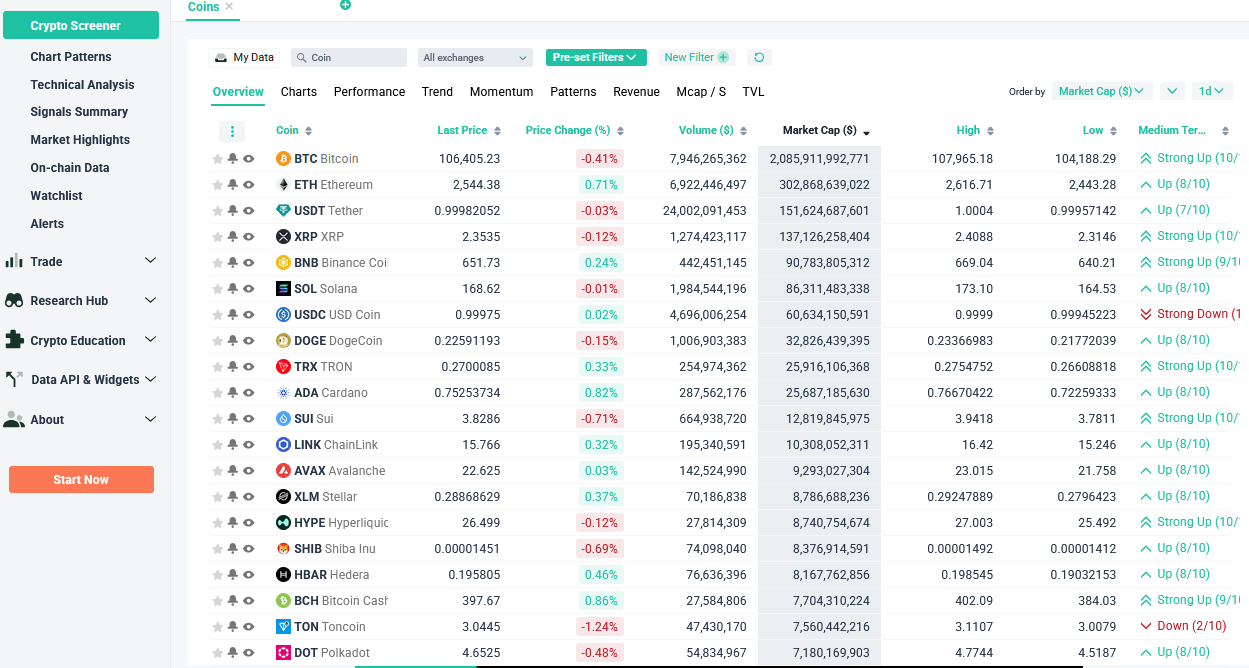Click the Start Now button
Viewport: 1249px width, 668px height.
pyautogui.click(x=81, y=480)
